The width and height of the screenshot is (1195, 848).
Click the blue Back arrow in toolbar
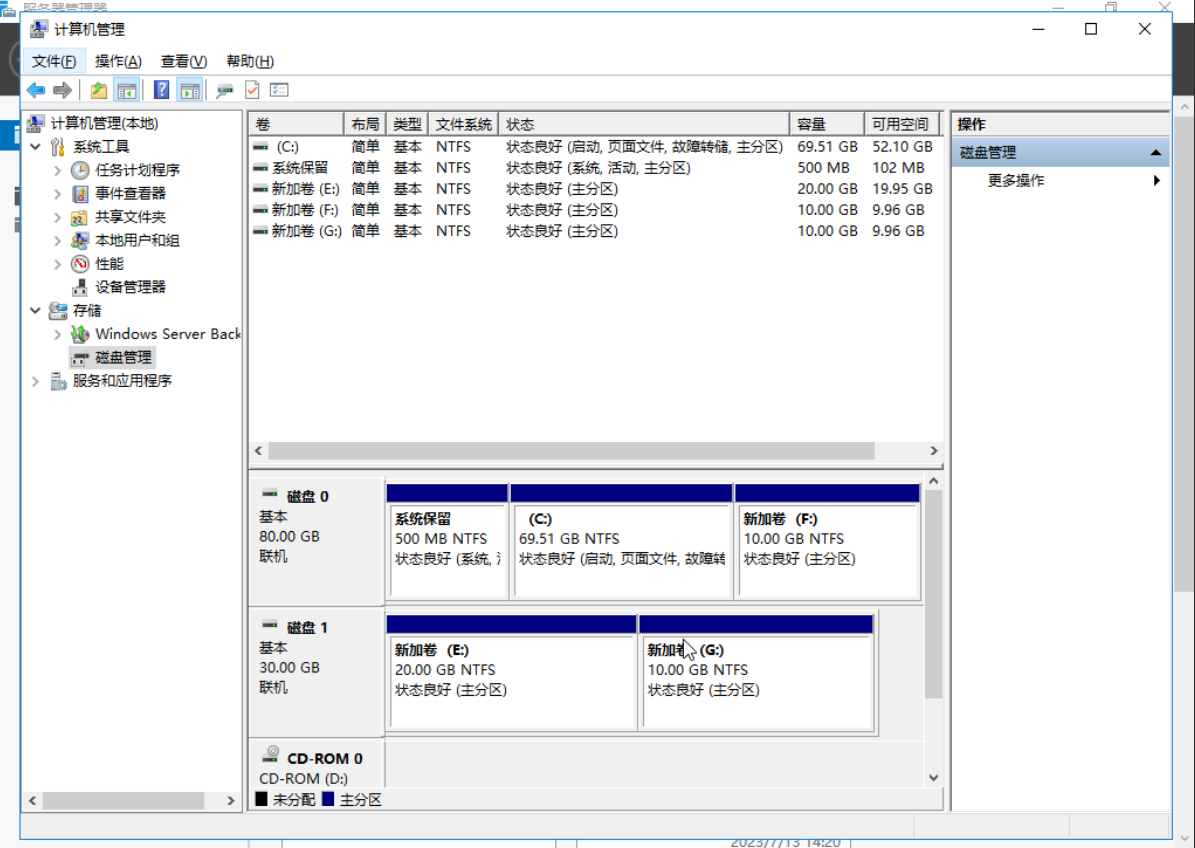pyautogui.click(x=36, y=90)
